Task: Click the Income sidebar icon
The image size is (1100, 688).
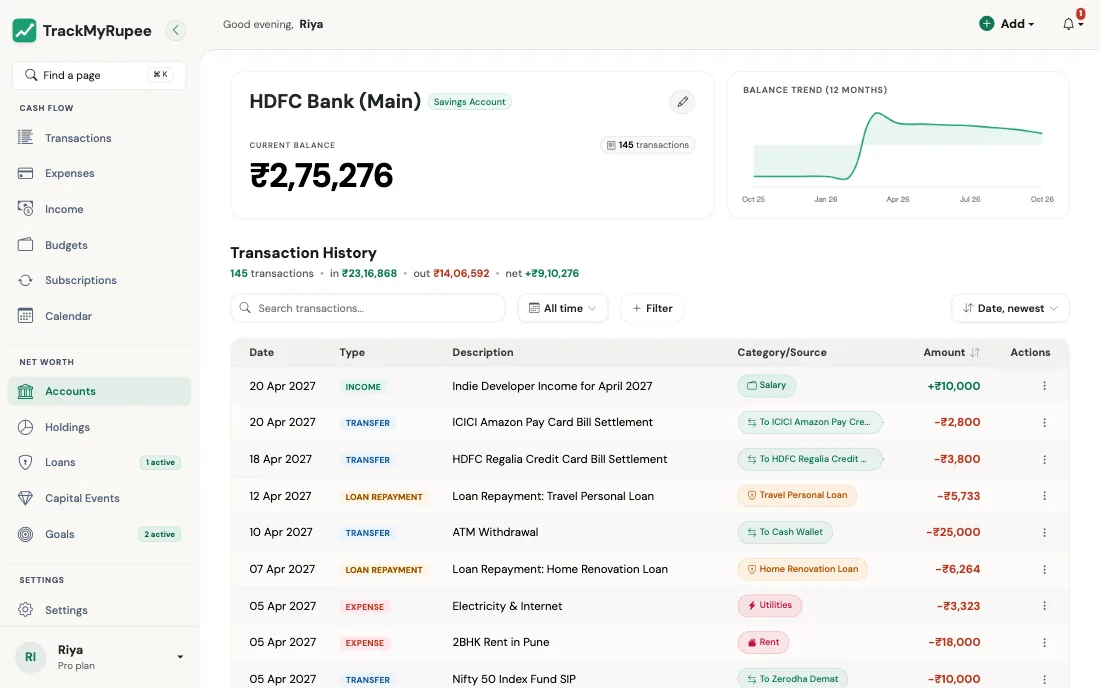Action: point(25,209)
